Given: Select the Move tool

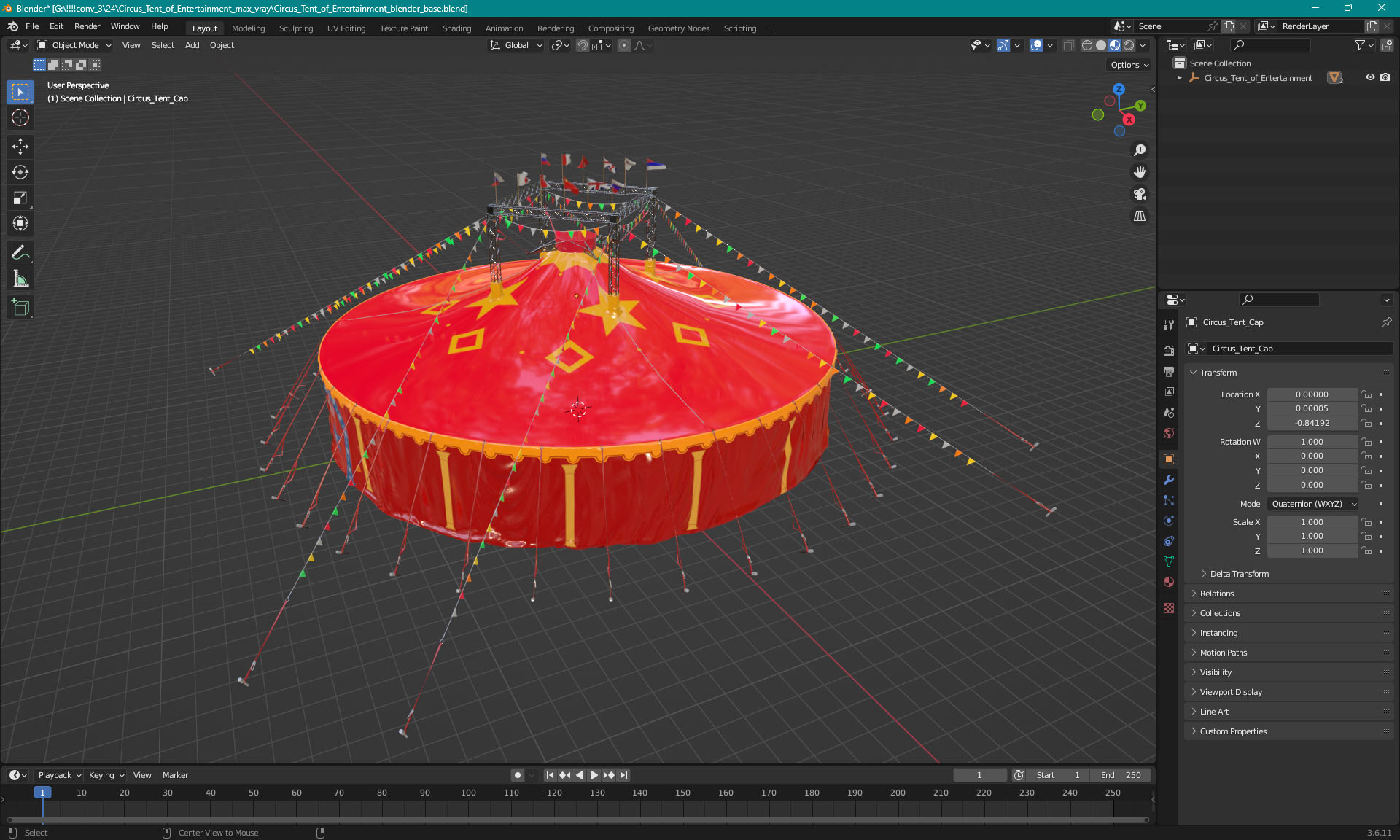Looking at the screenshot, I should coord(20,147).
